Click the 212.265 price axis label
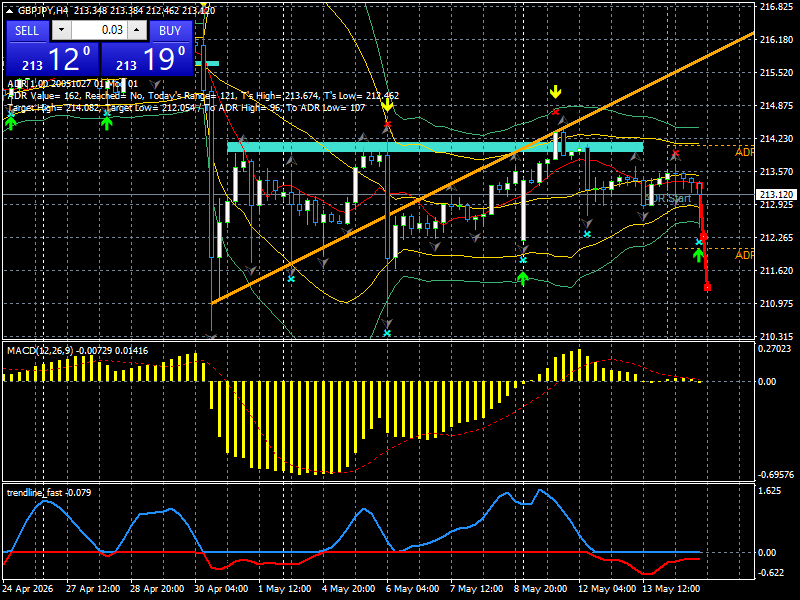Image resolution: width=800 pixels, height=600 pixels. click(776, 238)
